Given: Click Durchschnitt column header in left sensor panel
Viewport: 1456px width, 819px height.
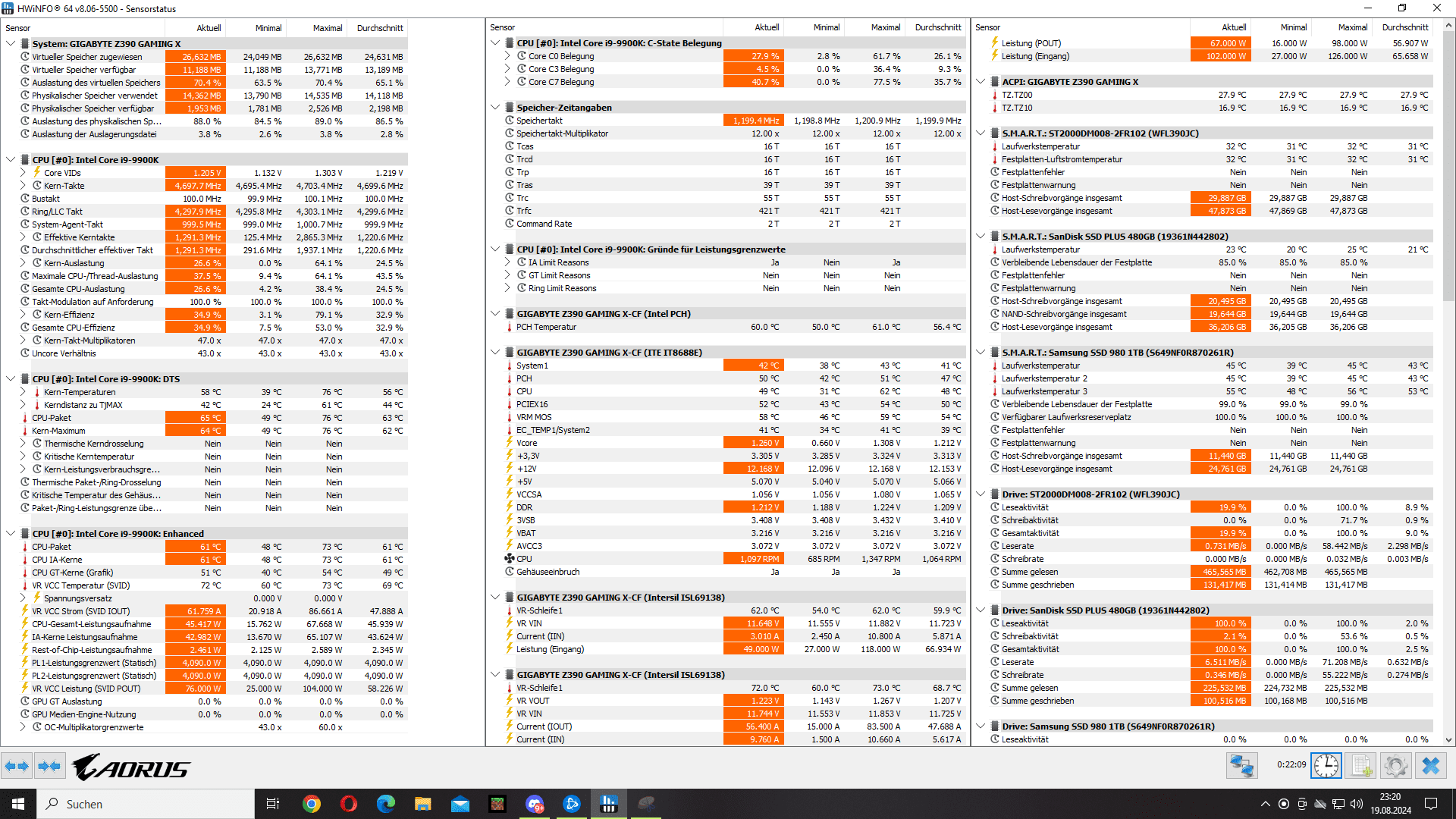Looking at the screenshot, I should (x=380, y=28).
